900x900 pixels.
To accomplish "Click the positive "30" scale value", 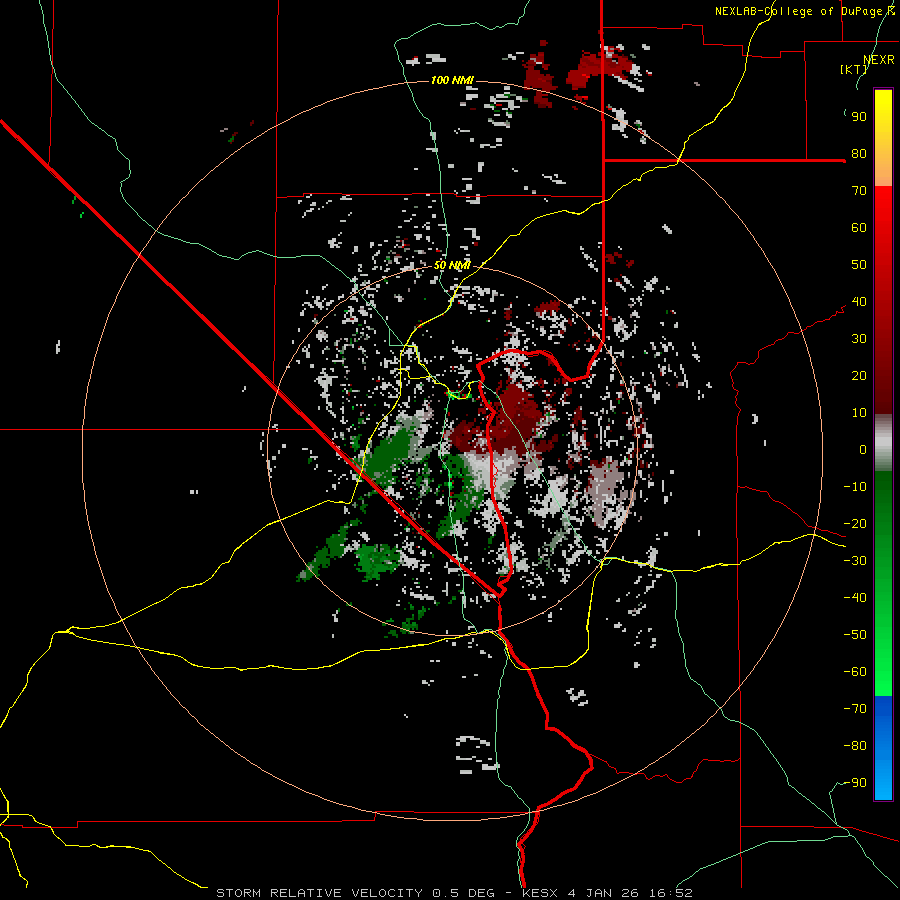I will 859,339.
